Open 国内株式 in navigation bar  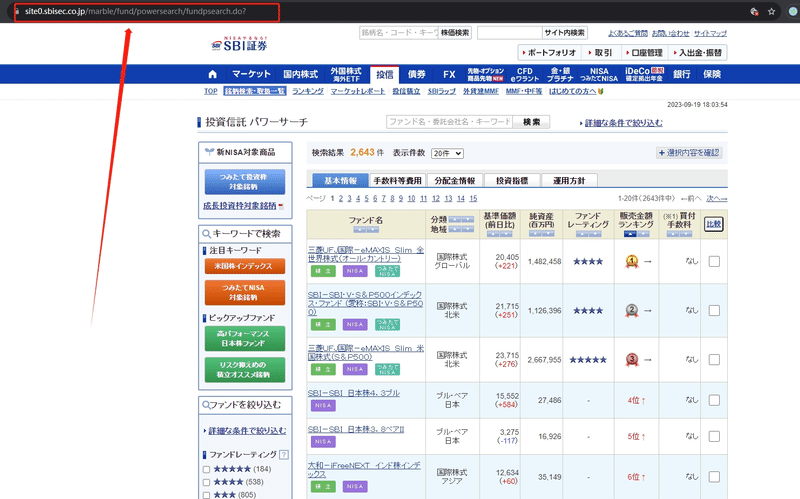tap(301, 74)
